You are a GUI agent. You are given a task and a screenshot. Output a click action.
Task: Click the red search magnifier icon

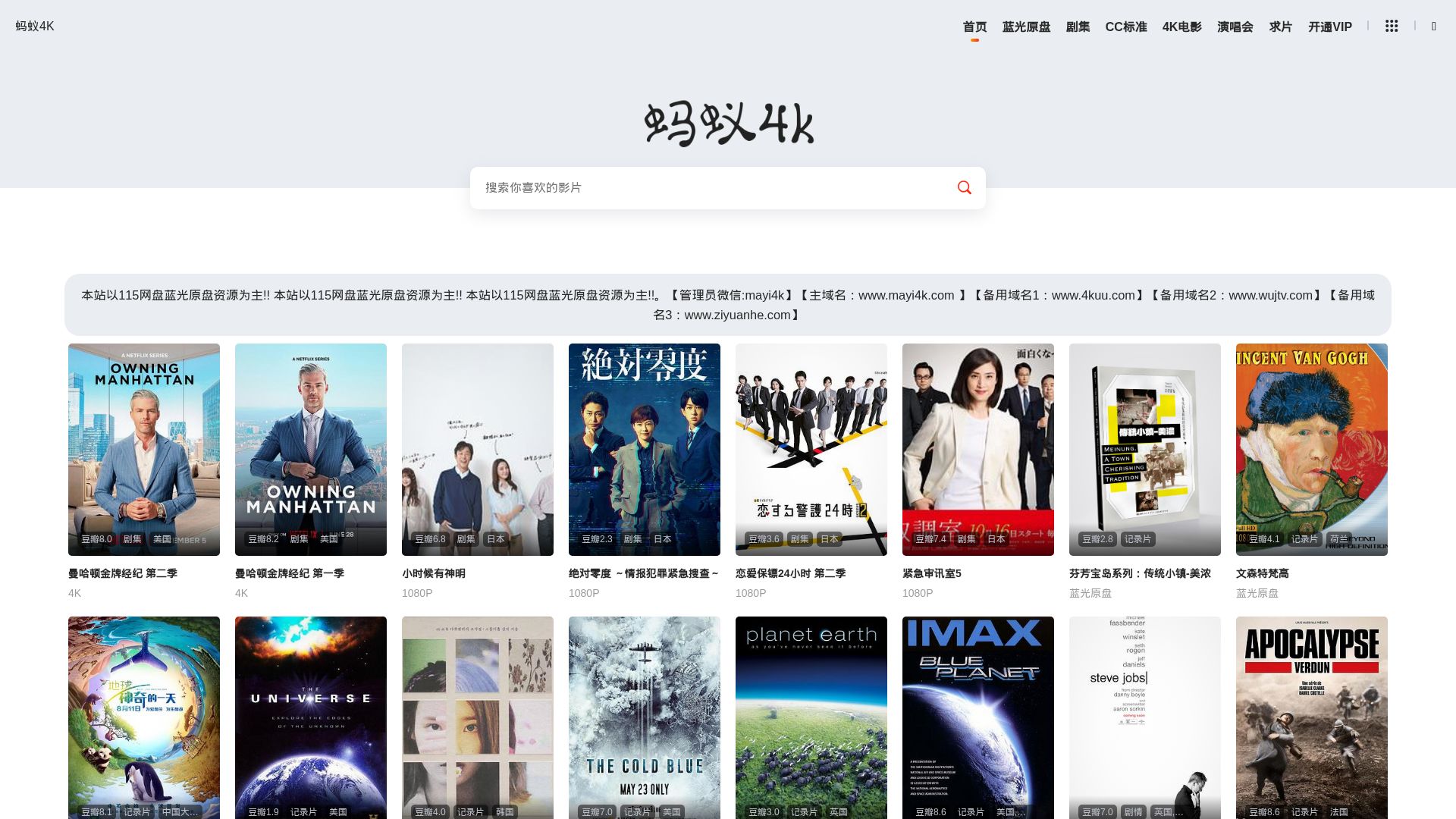(x=964, y=187)
